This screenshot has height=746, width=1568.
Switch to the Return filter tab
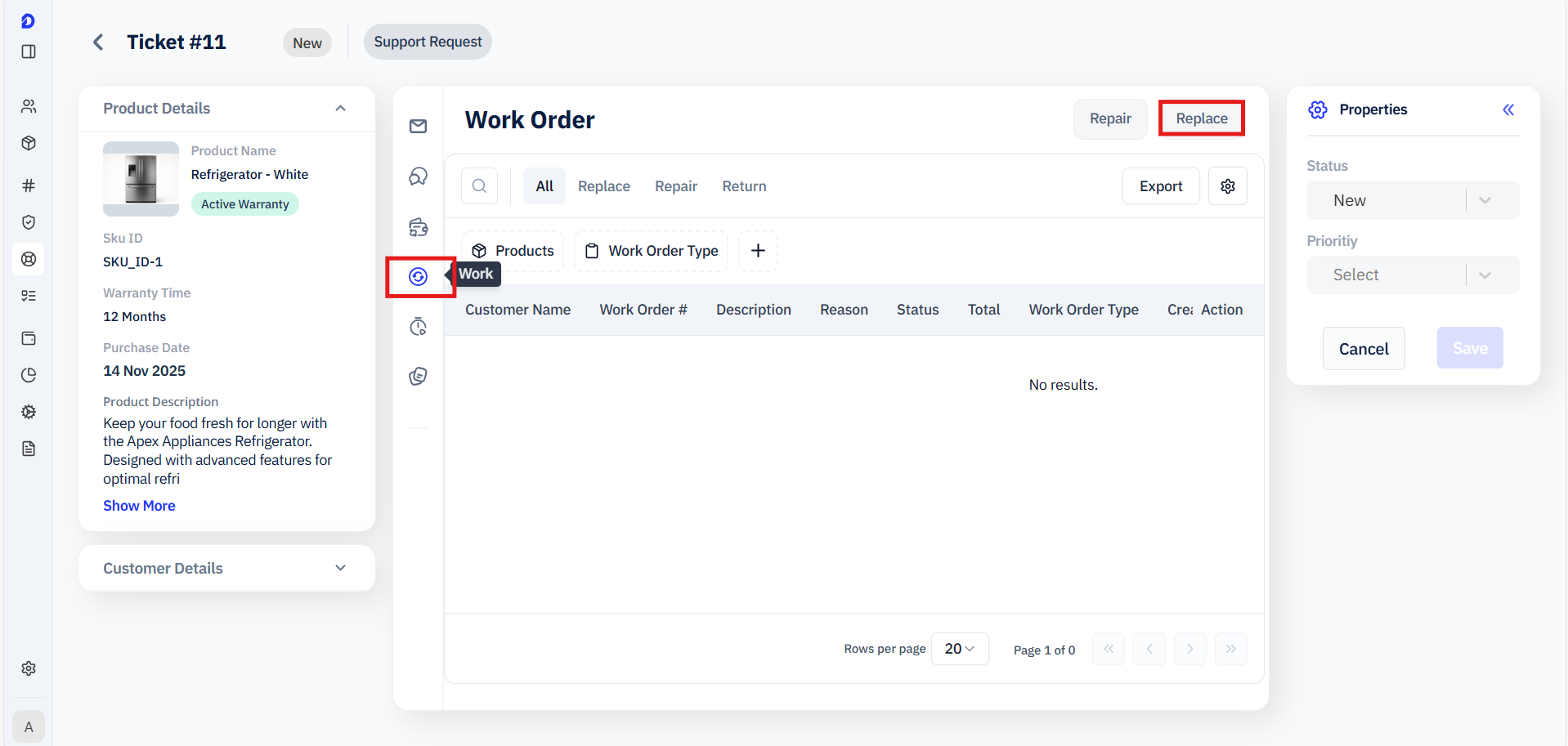[744, 186]
